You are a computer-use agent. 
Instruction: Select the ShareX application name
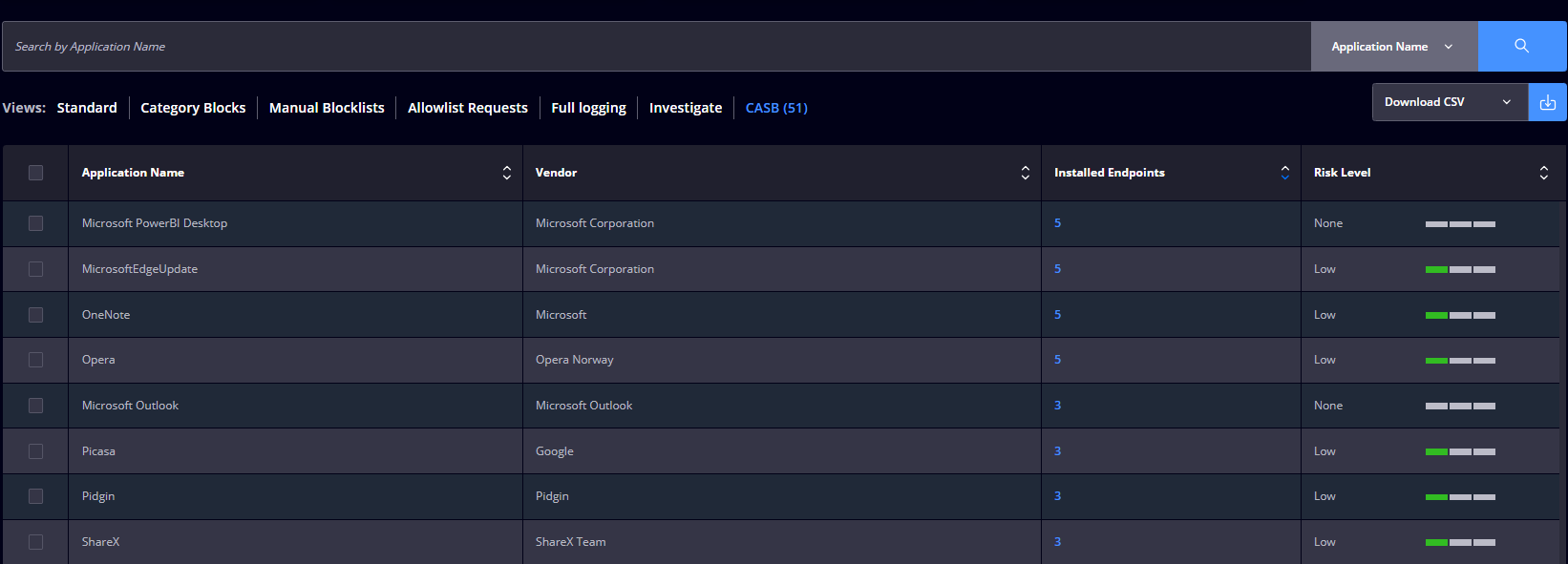pos(100,542)
